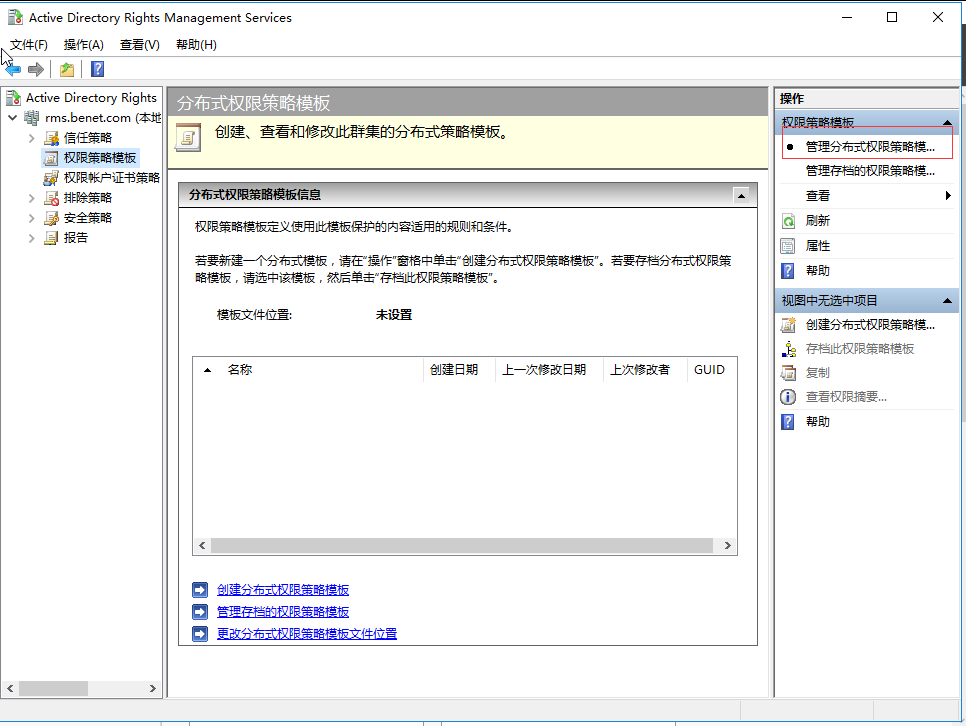Collapse the 视图中无选中项目 actions section
Image resolution: width=966 pixels, height=726 pixels.
point(947,301)
